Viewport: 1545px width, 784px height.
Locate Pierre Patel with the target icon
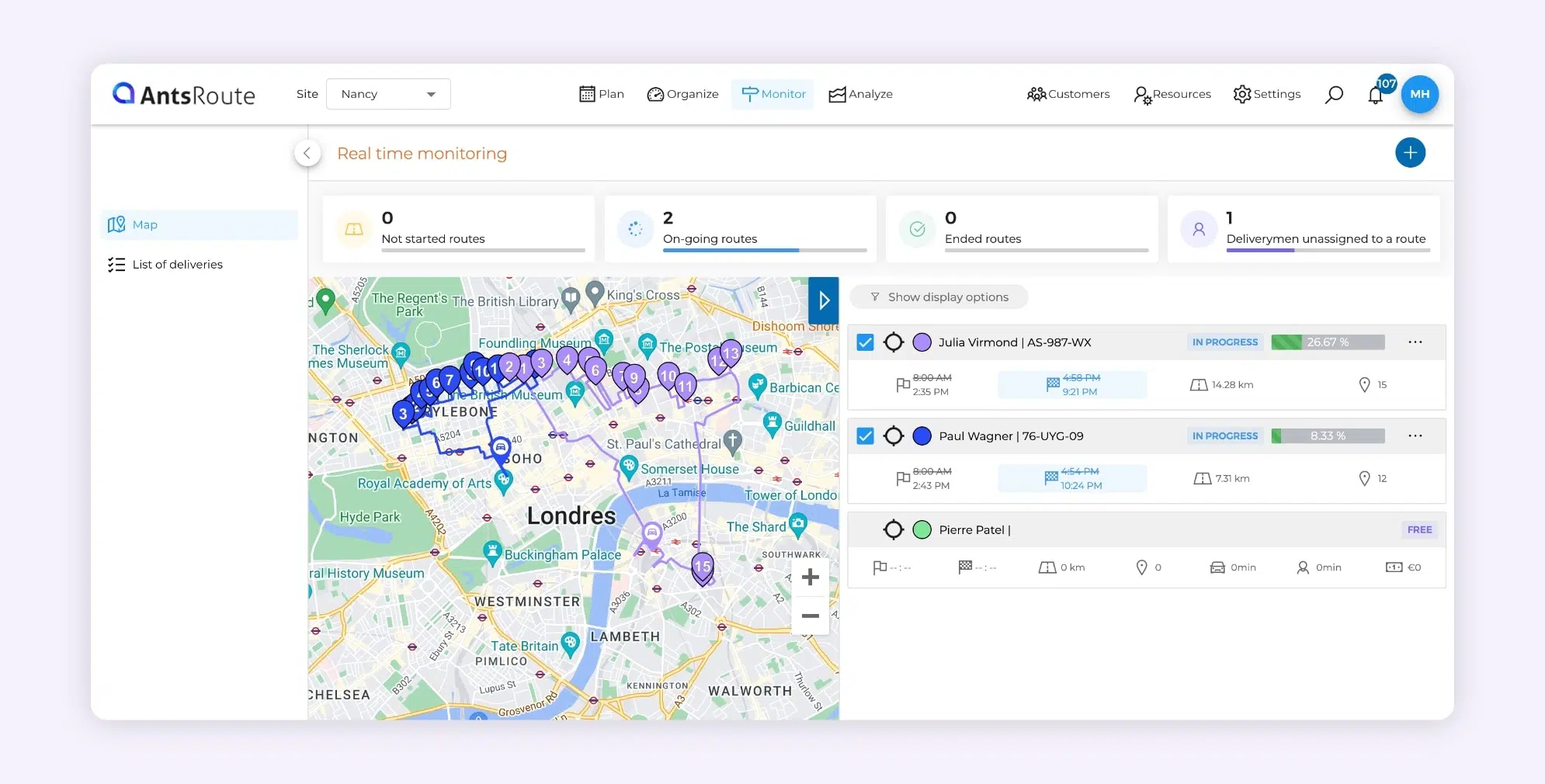[894, 530]
